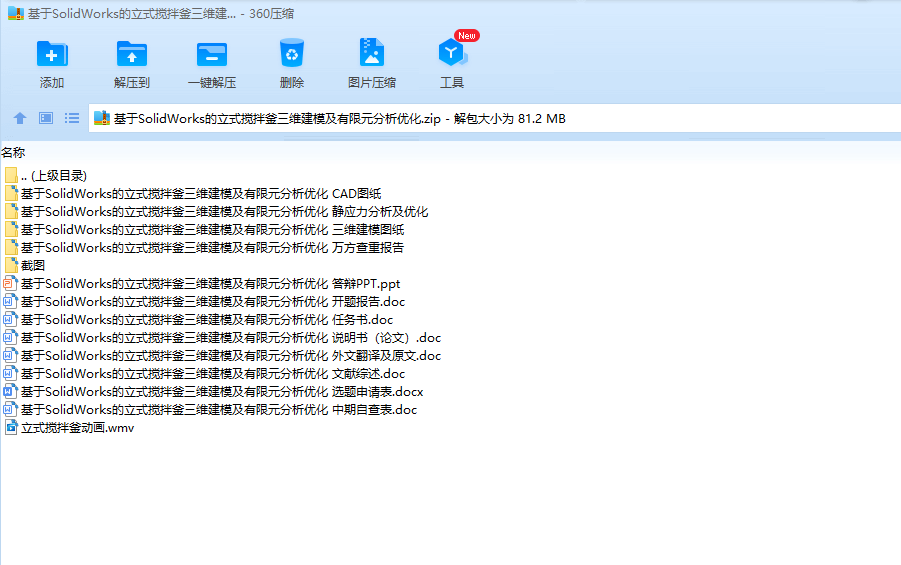
Task: Select the 选题申请表.docx file
Action: pyautogui.click(x=214, y=392)
